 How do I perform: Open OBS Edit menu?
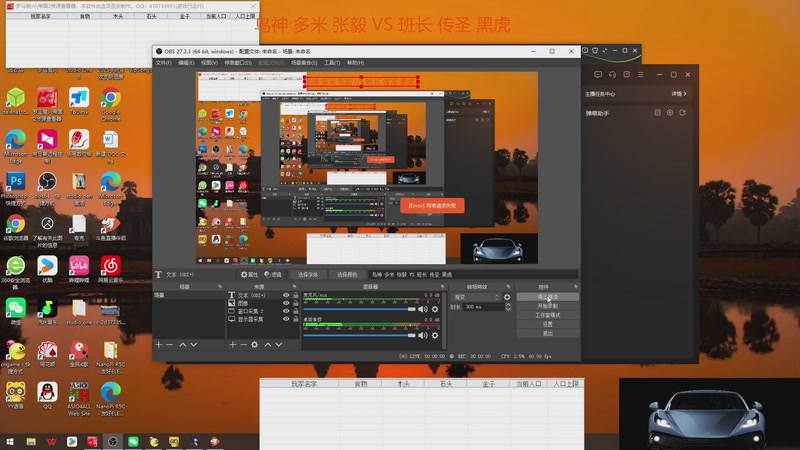(x=186, y=63)
